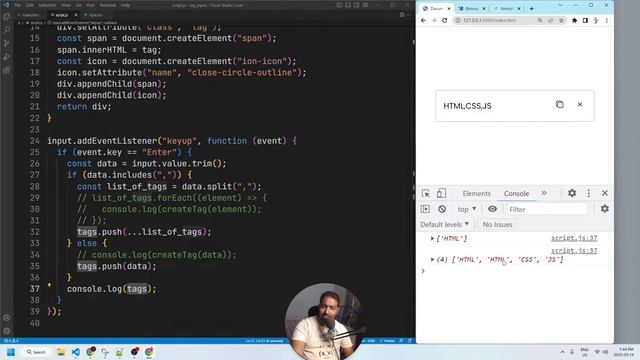This screenshot has width=640, height=360.
Task: Show hidden system tray icons
Action: (x=562, y=352)
